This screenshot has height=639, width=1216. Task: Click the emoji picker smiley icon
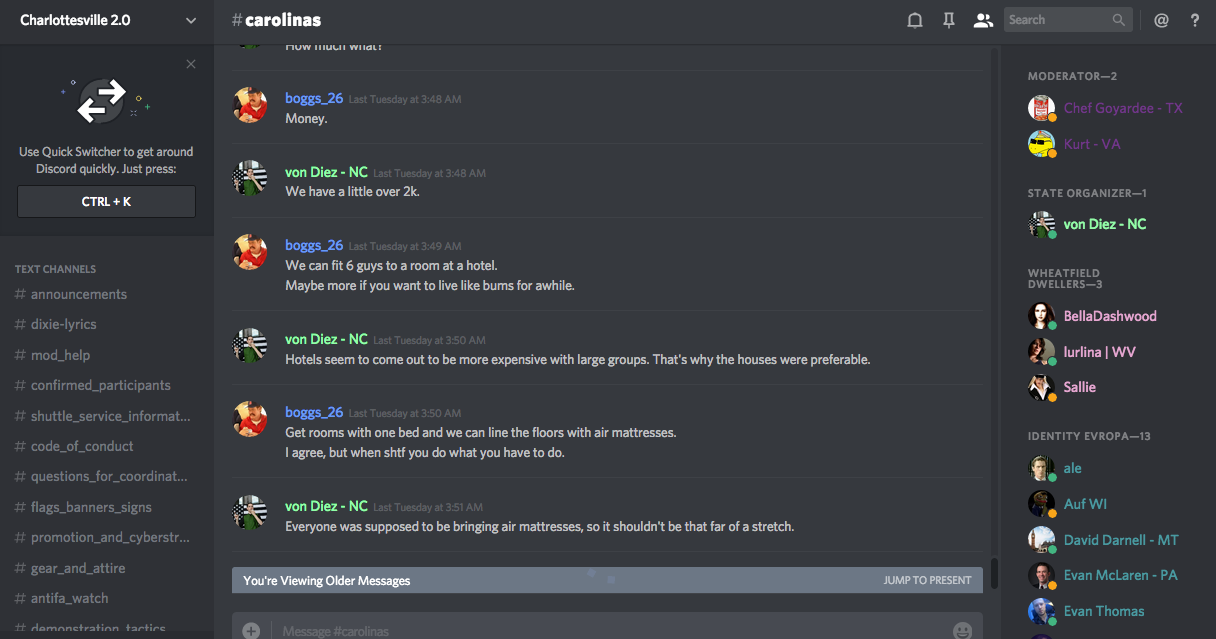tap(962, 630)
